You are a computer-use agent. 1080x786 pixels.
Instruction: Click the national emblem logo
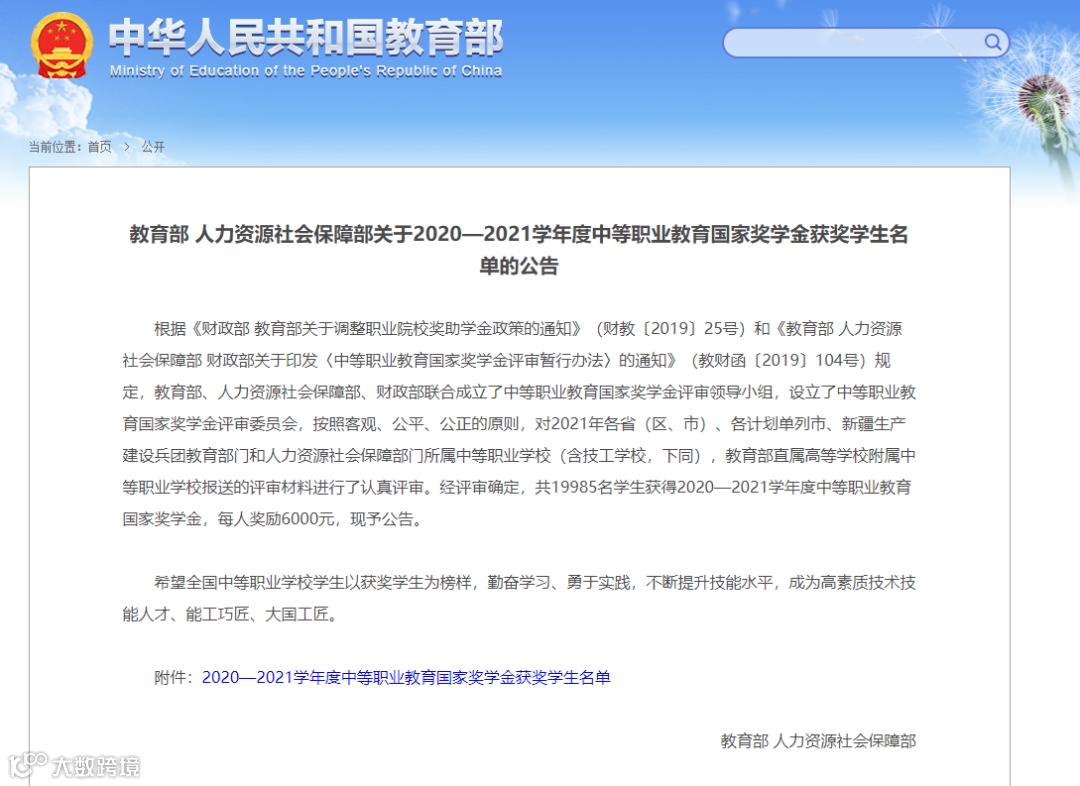(61, 47)
